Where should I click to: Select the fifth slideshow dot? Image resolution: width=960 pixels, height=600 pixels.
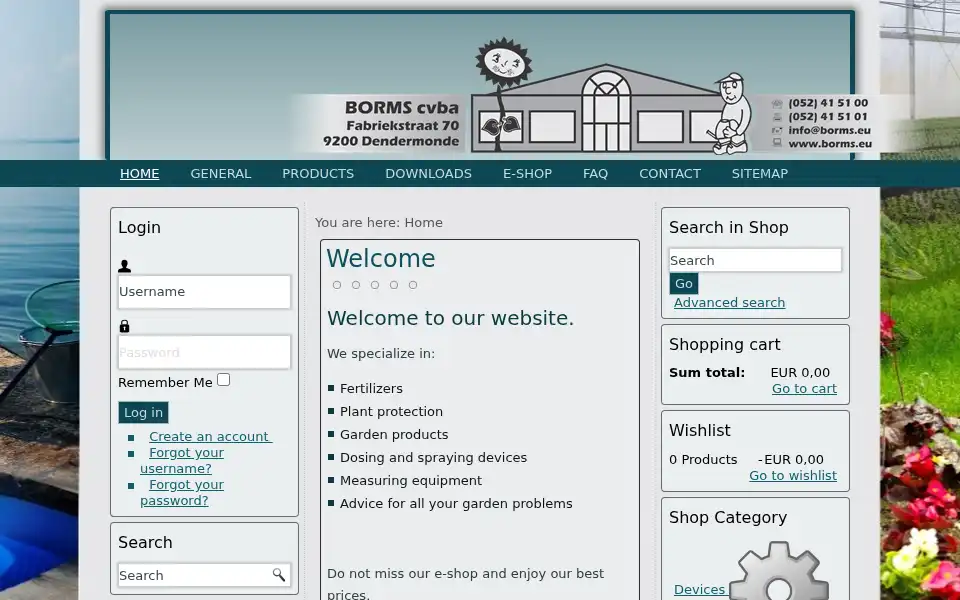coord(413,285)
